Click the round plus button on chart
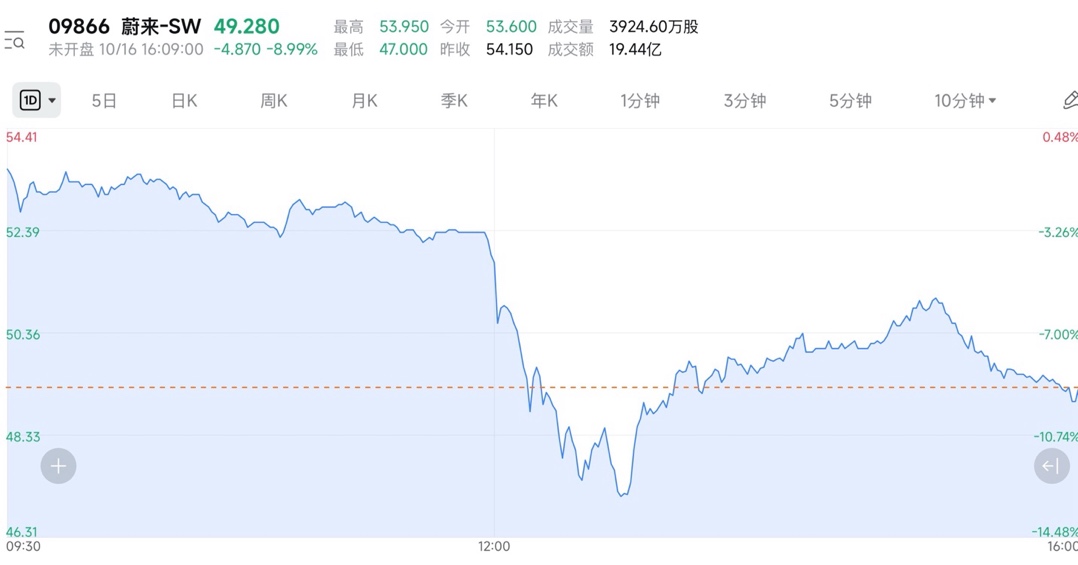Screen dimensions: 1078x565 pos(58,466)
